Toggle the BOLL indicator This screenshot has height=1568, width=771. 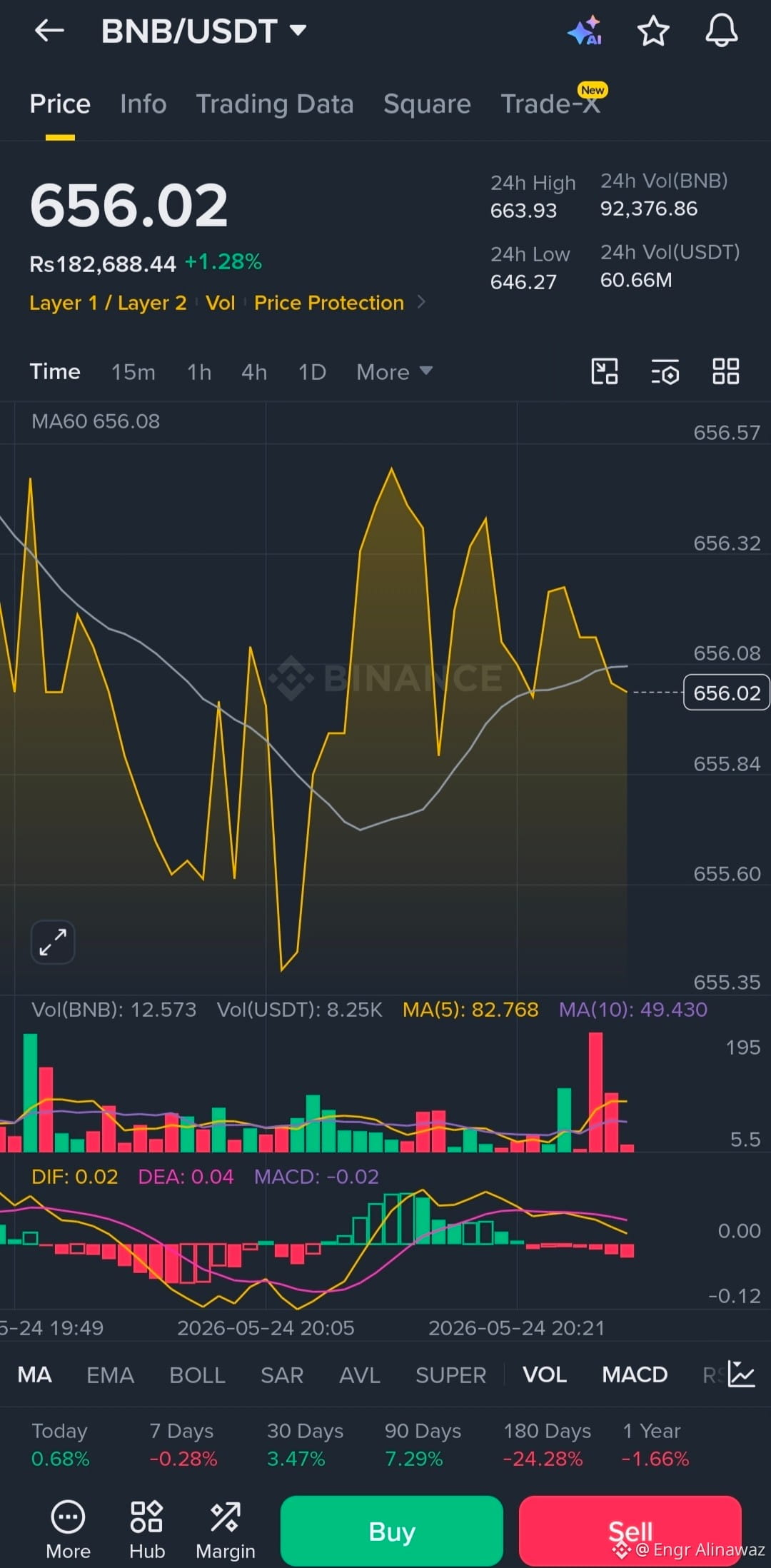197,1374
